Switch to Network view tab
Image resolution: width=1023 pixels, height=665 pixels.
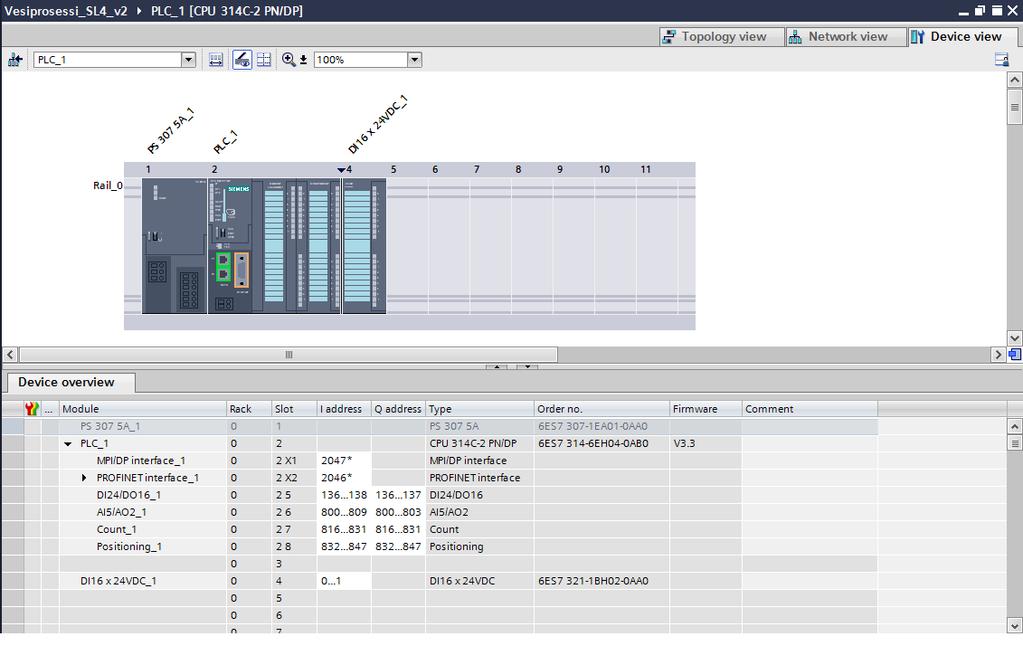point(846,37)
